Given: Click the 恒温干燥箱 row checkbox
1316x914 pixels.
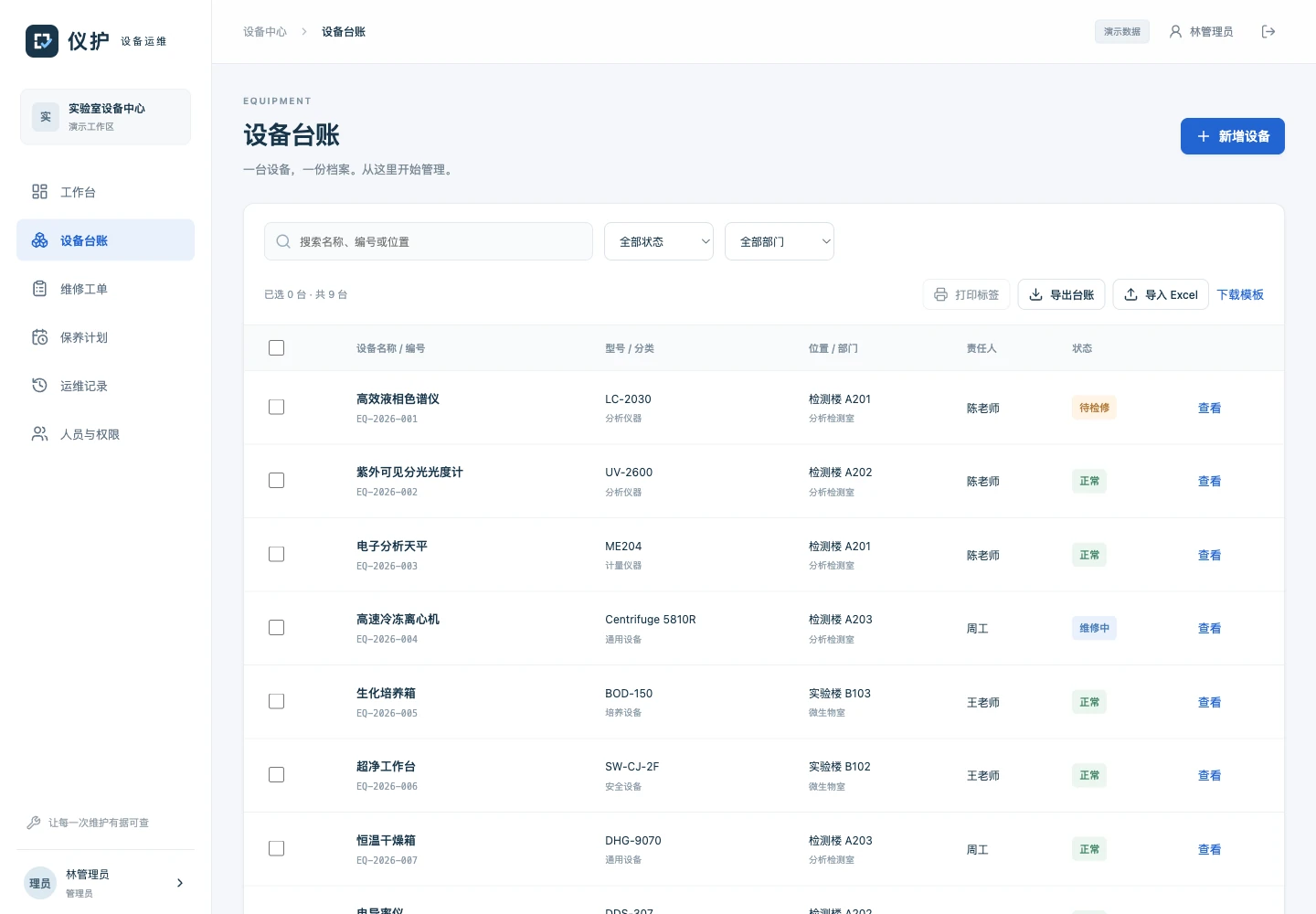Looking at the screenshot, I should (277, 849).
